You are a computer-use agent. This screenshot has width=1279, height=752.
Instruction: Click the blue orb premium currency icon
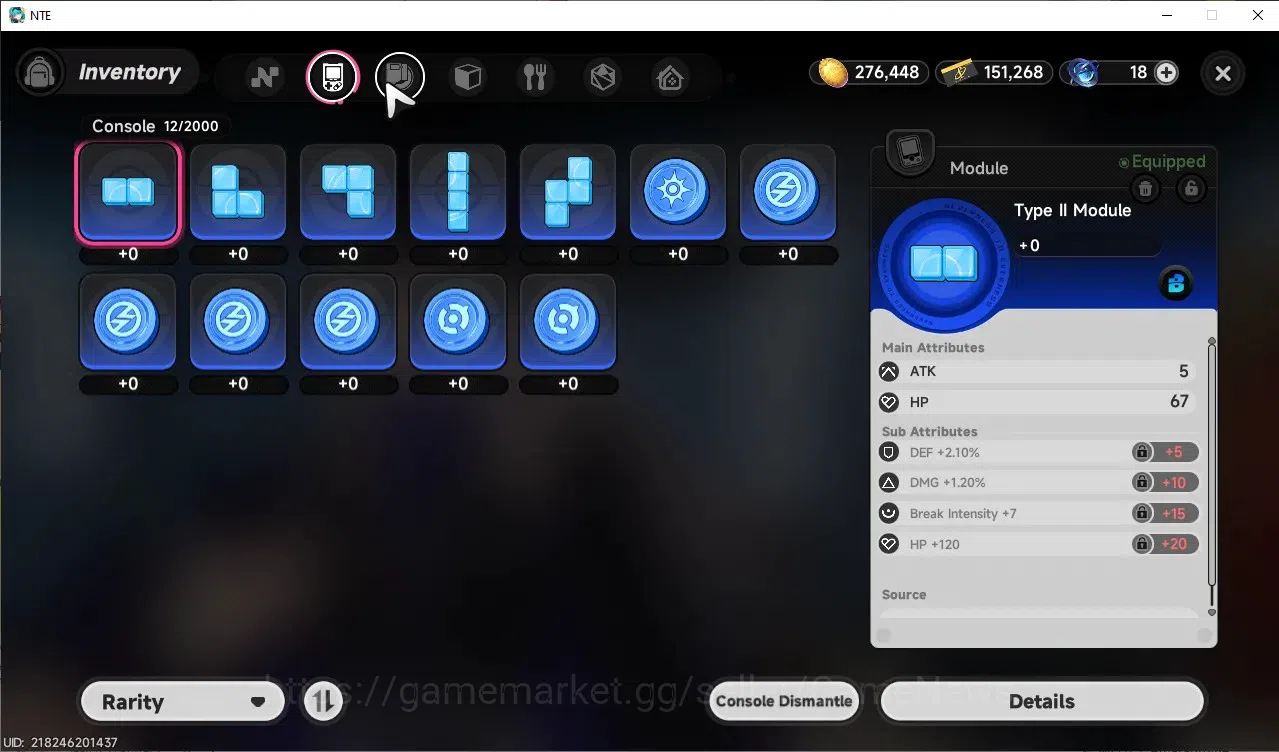point(1083,72)
